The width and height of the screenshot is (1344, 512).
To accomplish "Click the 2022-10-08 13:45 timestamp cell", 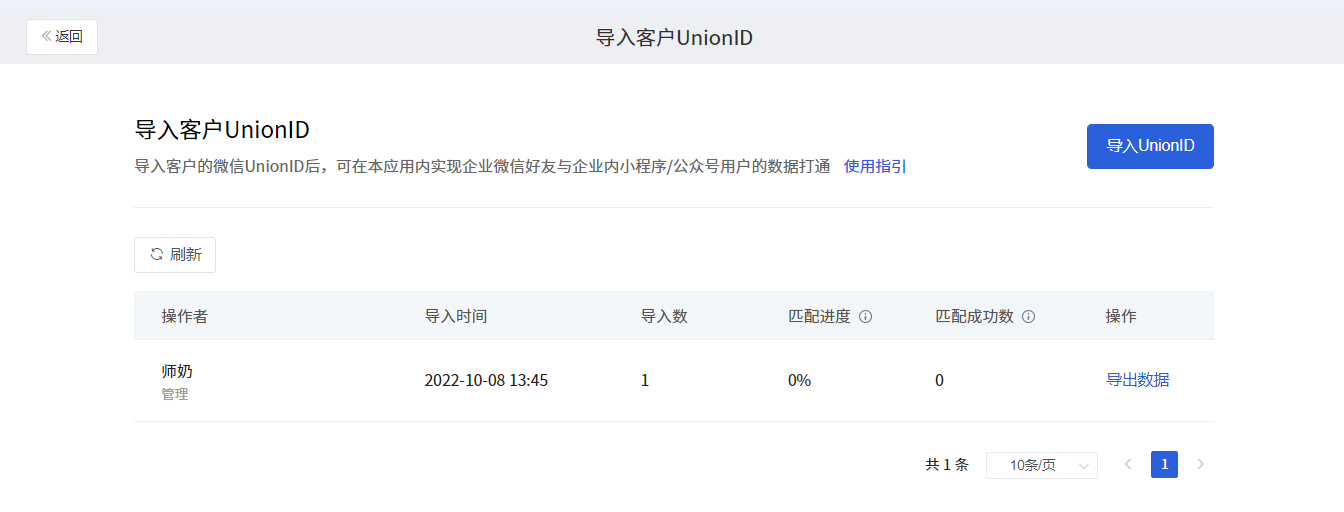I will 486,381.
